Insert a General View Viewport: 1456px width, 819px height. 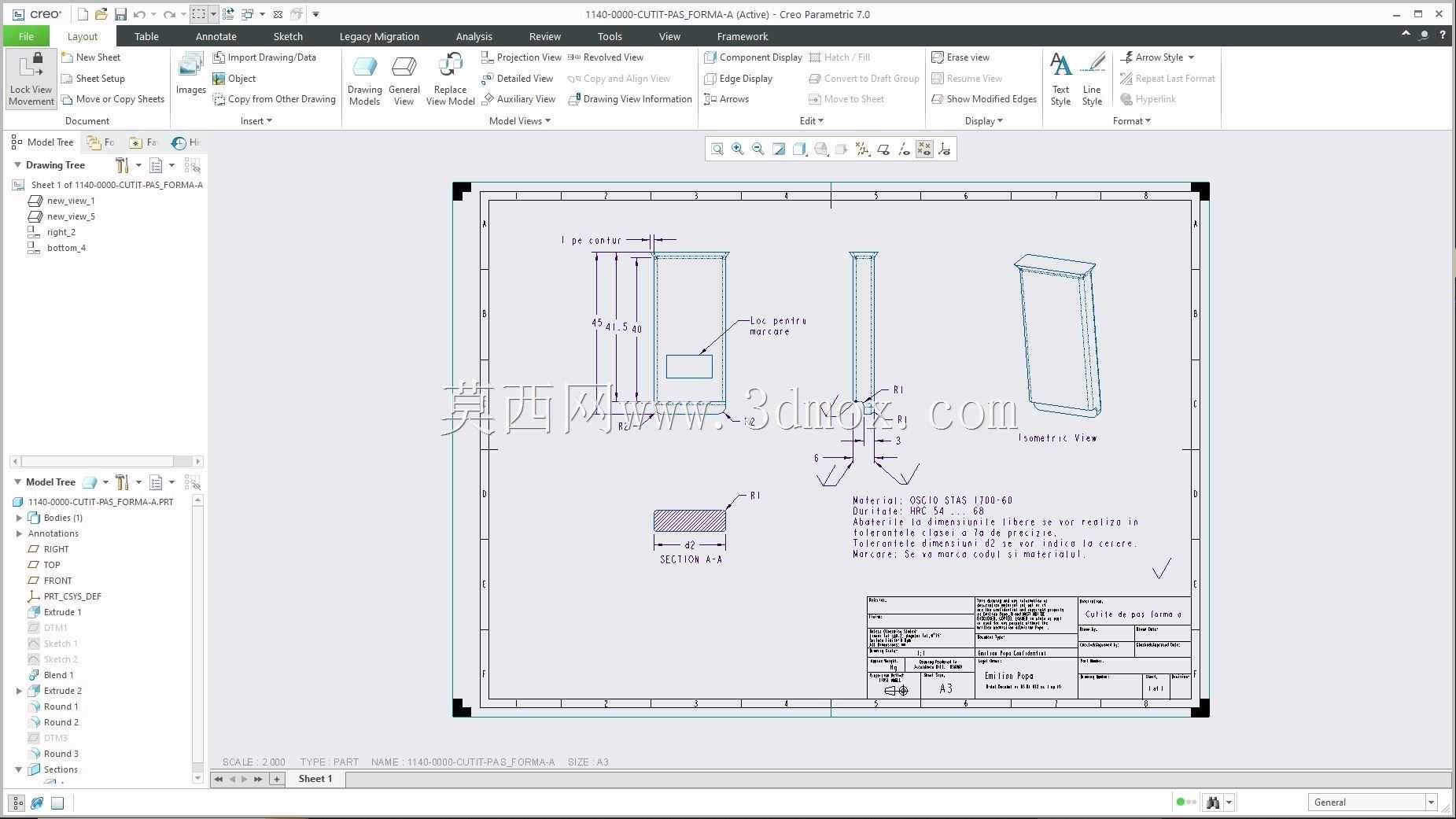click(x=404, y=79)
